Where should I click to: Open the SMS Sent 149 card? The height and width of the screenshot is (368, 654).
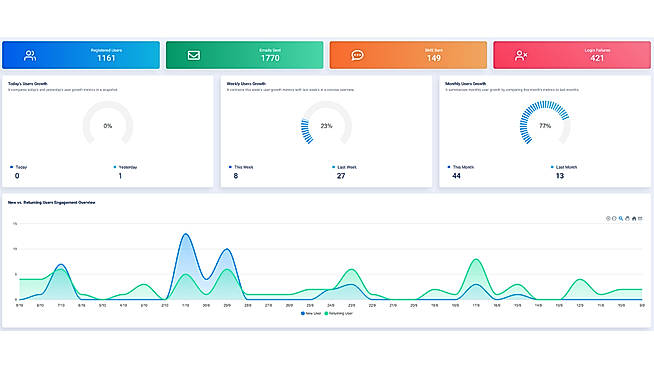[x=408, y=55]
